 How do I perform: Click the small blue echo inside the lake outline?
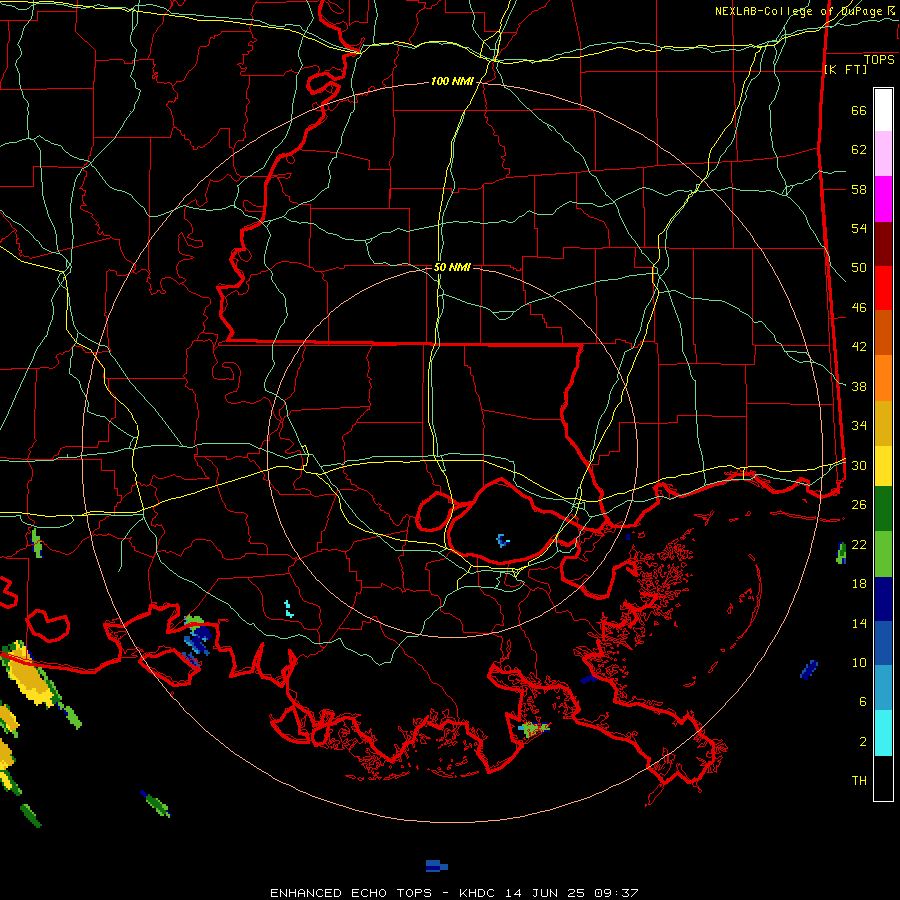coord(503,540)
